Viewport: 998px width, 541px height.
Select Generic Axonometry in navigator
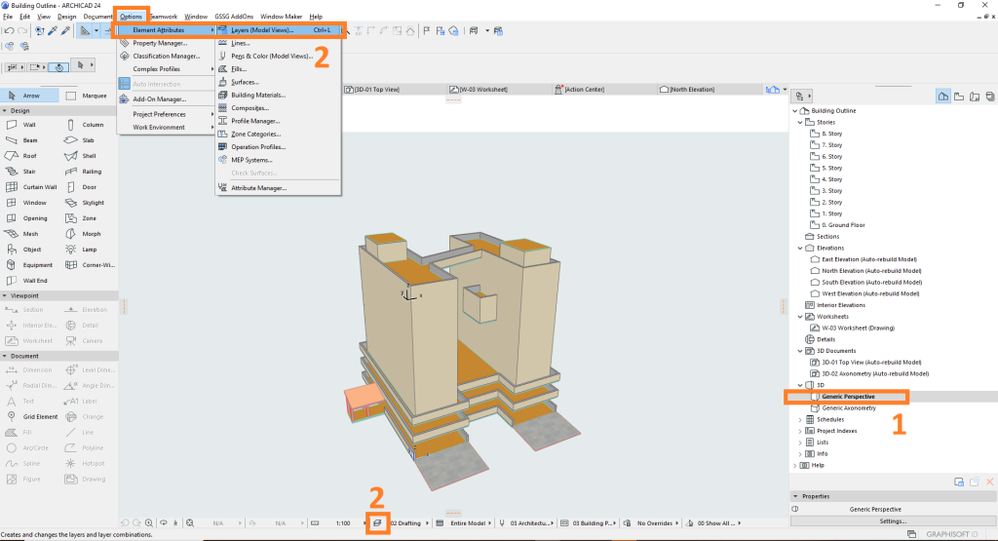coord(848,408)
